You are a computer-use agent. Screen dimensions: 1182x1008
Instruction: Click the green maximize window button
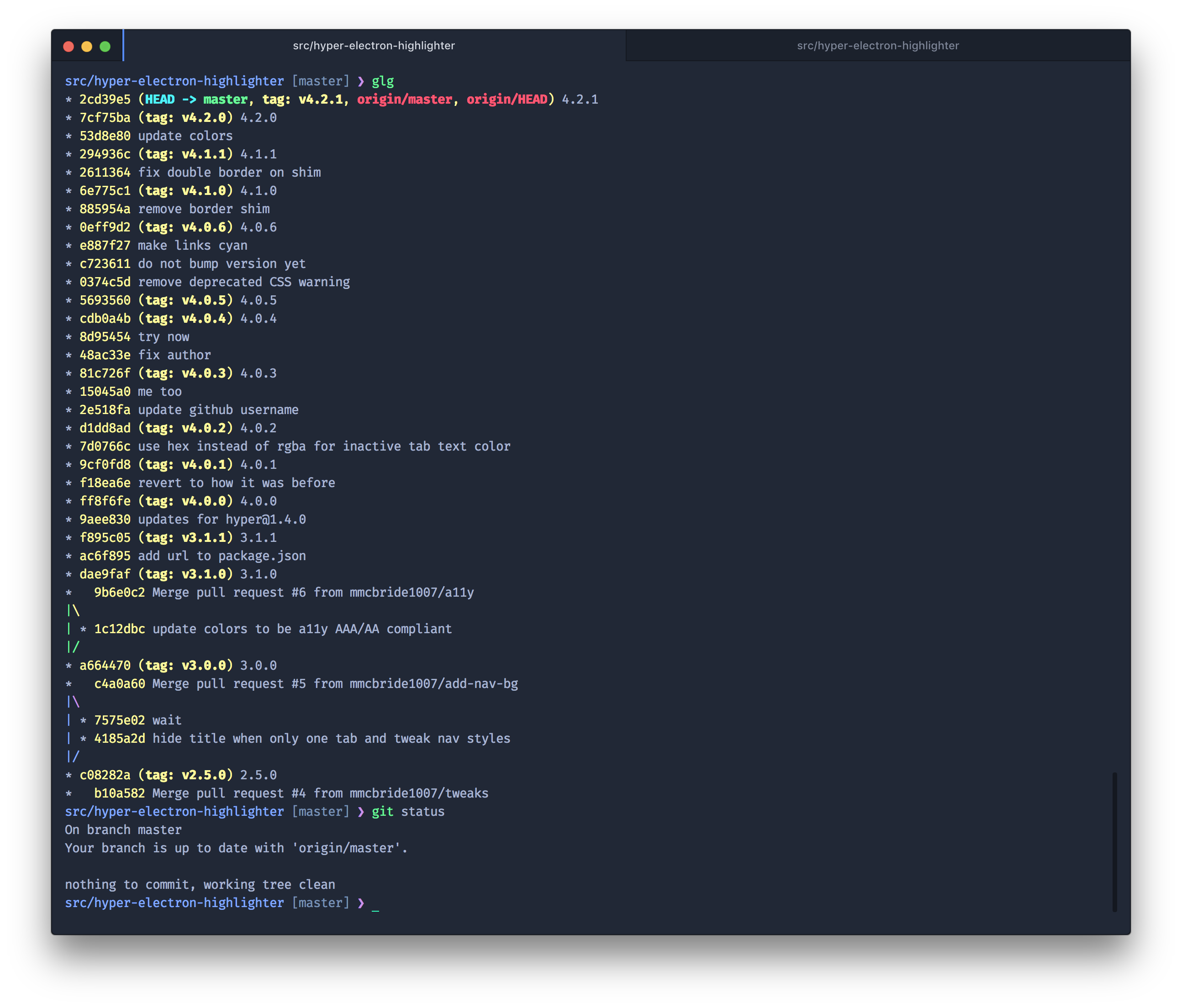105,47
